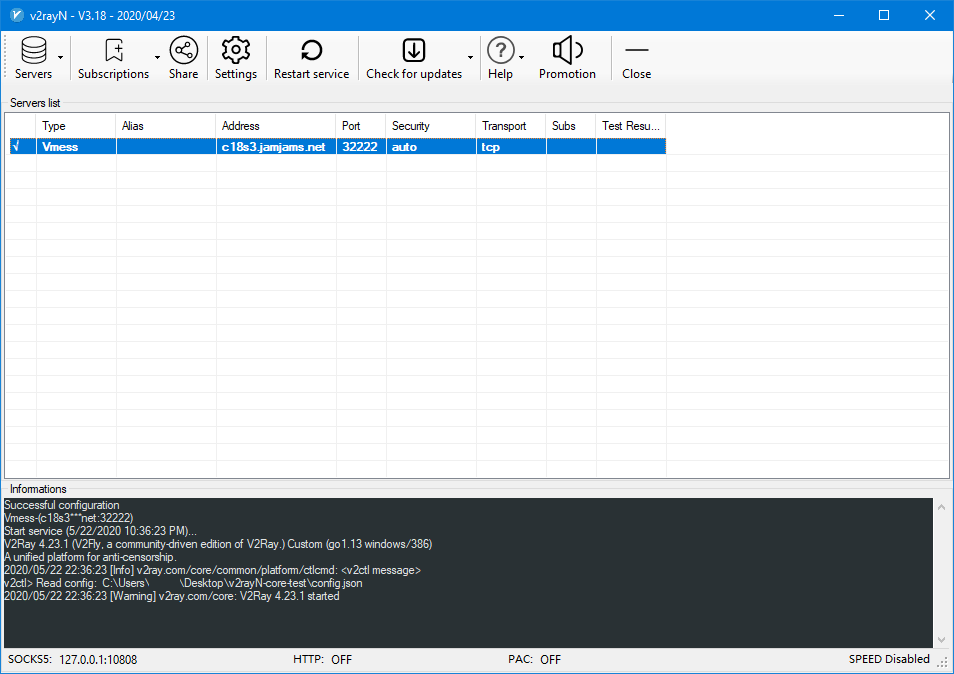Open Settings gear icon

click(x=235, y=51)
